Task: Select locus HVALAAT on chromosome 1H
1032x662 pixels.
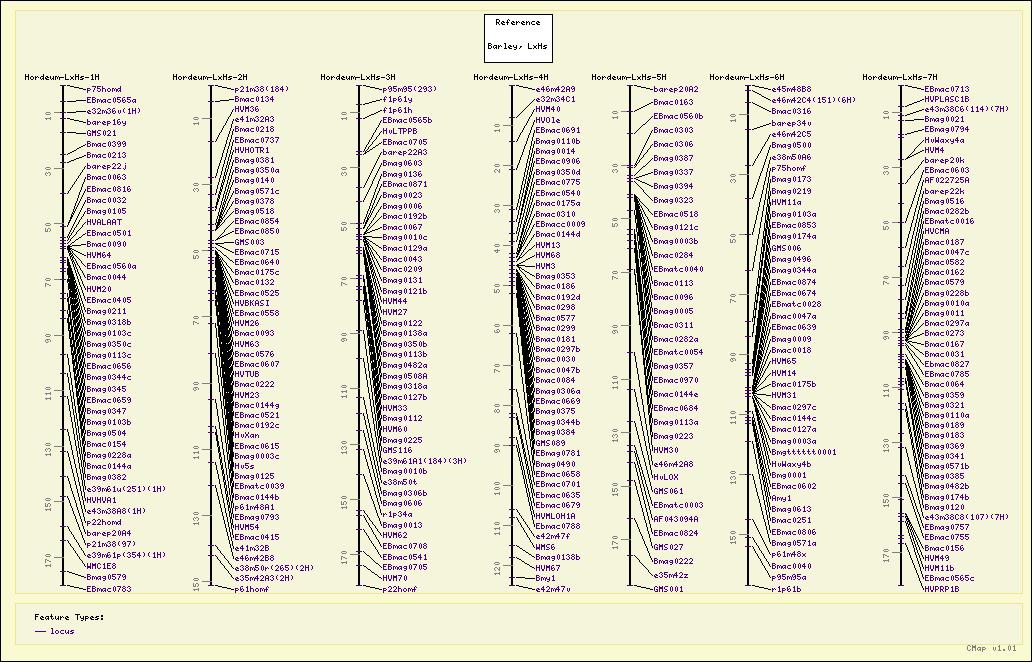Action: [x=104, y=222]
